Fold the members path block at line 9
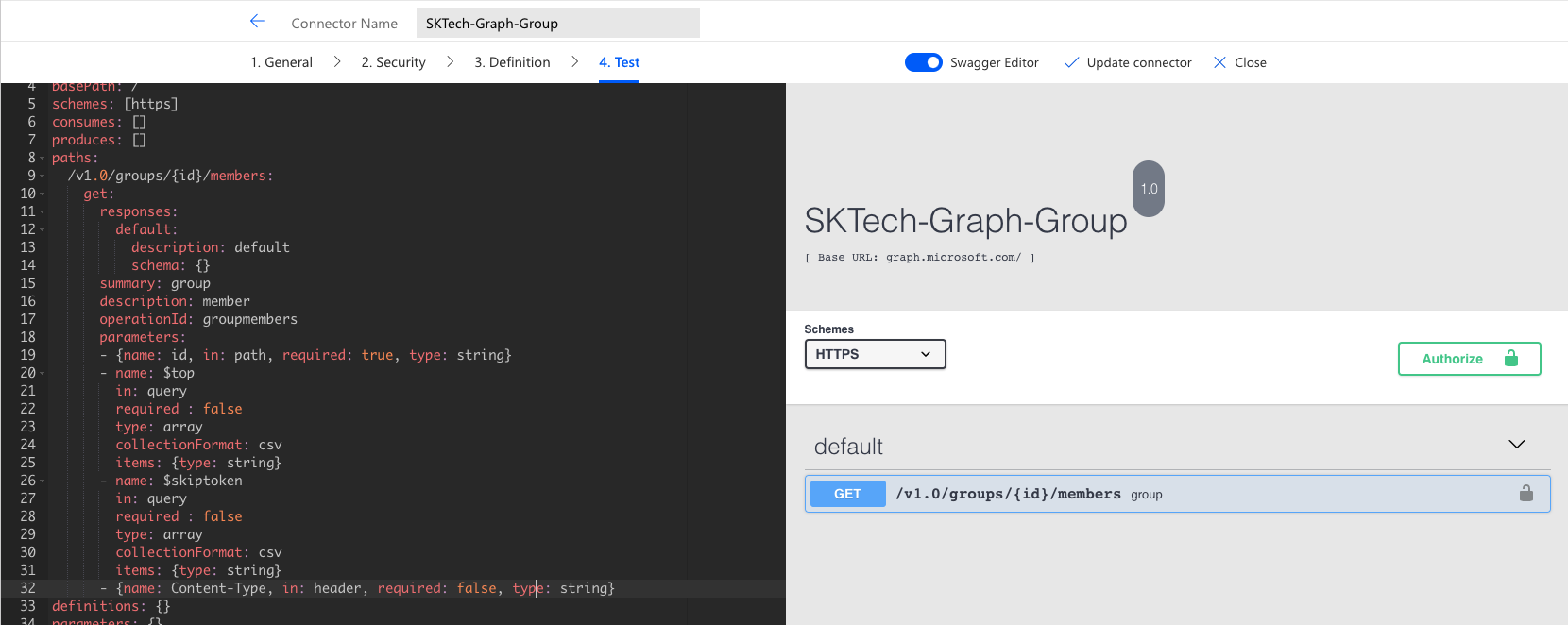The width and height of the screenshot is (1568, 625). 42,177
